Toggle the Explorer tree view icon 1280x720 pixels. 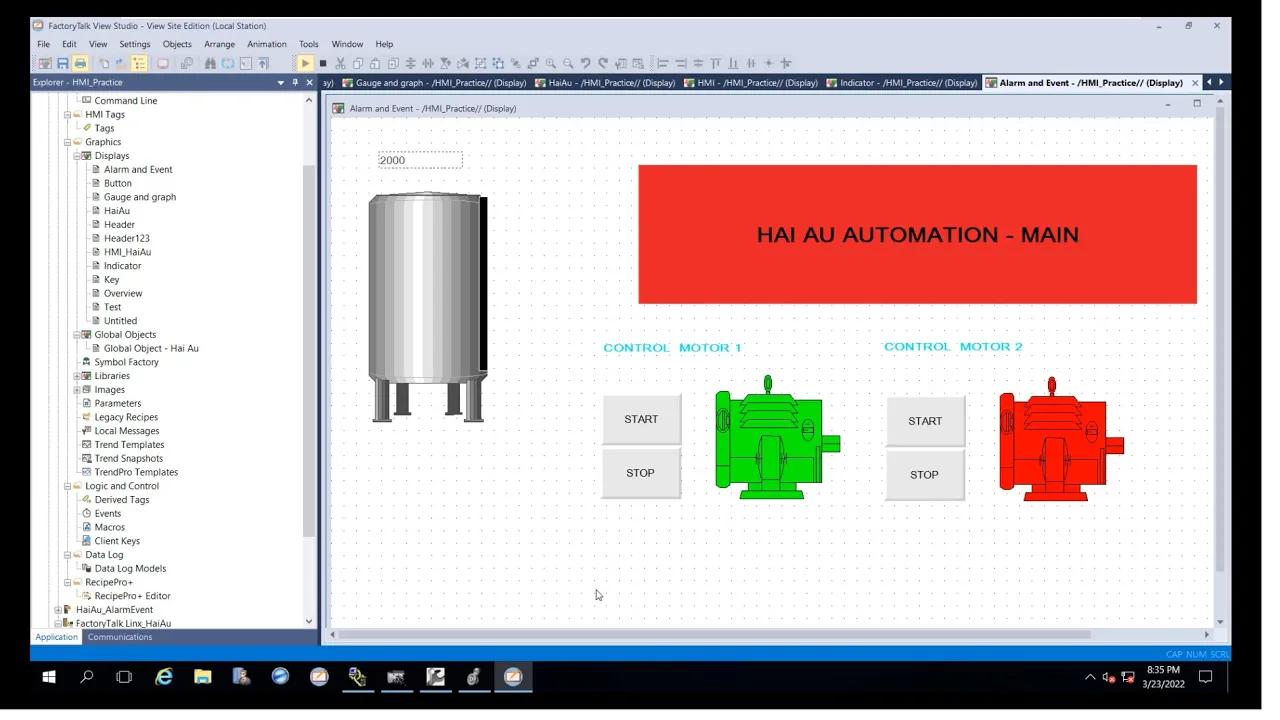click(x=139, y=63)
